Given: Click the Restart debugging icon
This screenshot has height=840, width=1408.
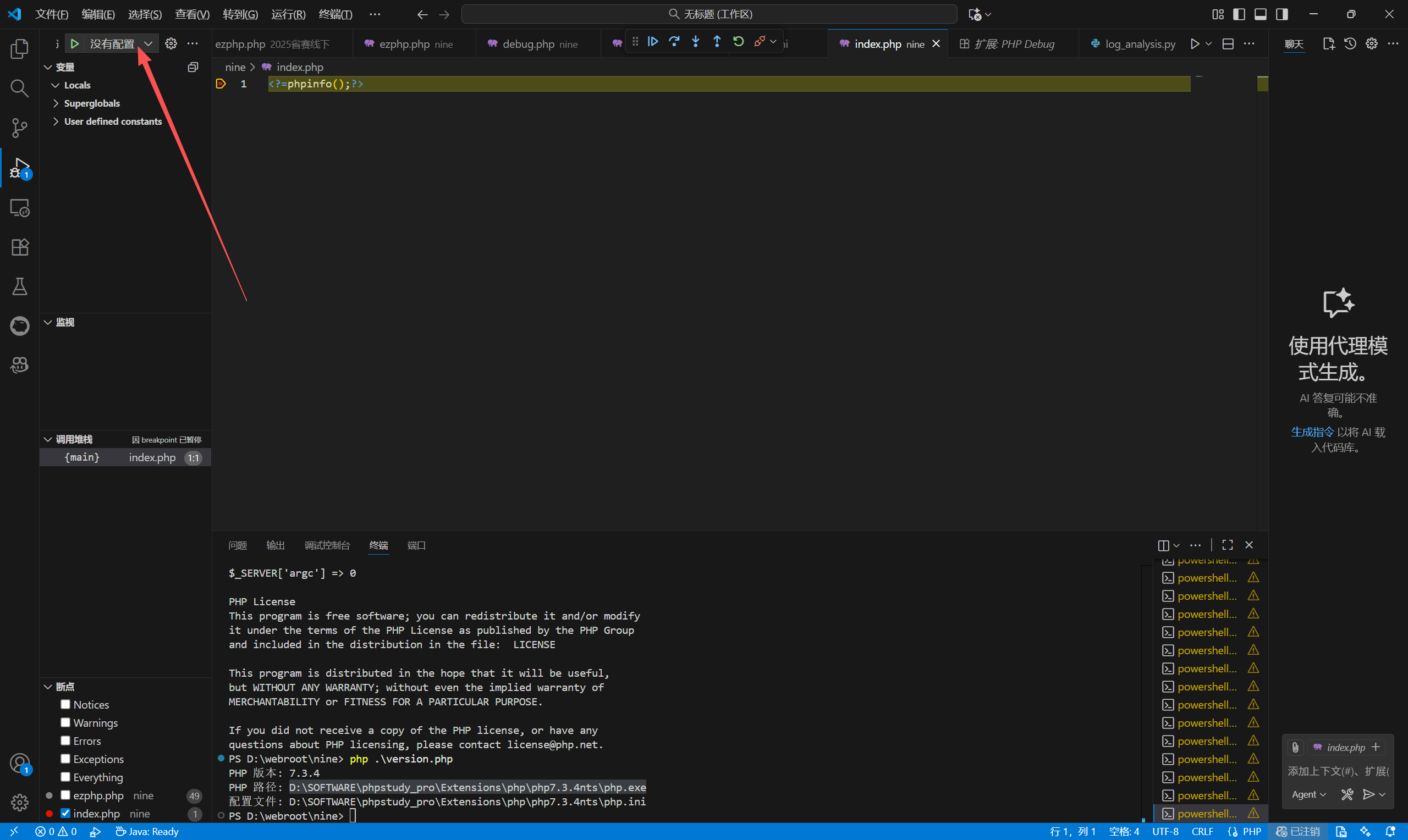Looking at the screenshot, I should [738, 41].
